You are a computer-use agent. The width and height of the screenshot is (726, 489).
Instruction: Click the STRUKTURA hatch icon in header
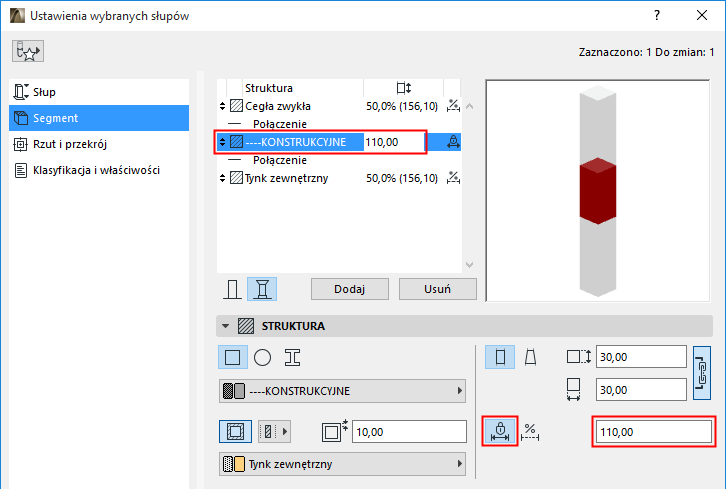[x=246, y=326]
